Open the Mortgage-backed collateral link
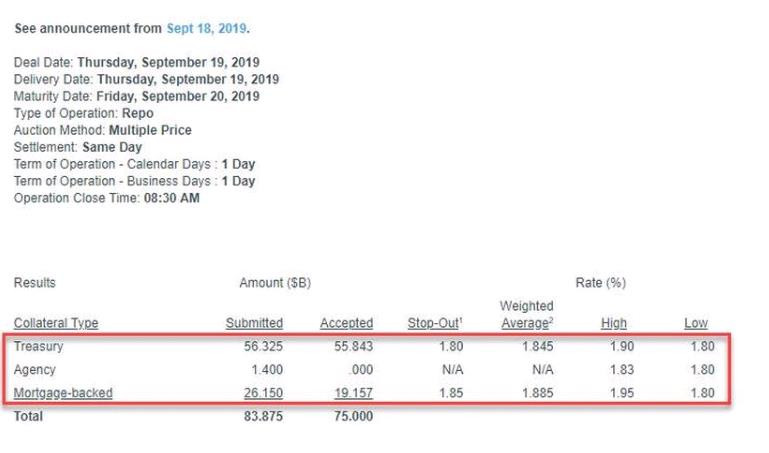This screenshot has height=453, width=769. coord(63,393)
